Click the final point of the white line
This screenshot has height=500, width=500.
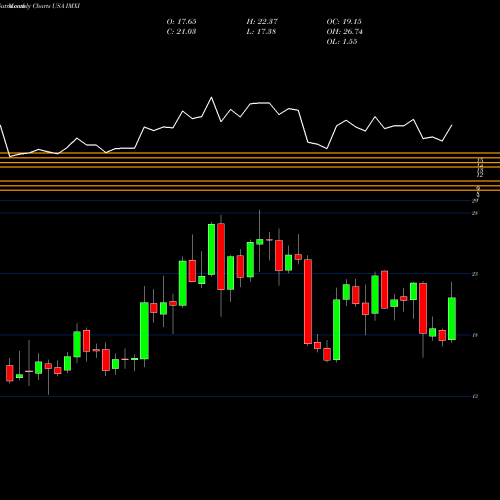pos(452,125)
